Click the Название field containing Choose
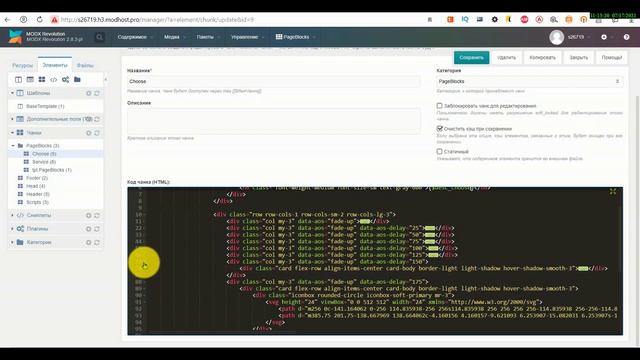 pyautogui.click(x=273, y=81)
